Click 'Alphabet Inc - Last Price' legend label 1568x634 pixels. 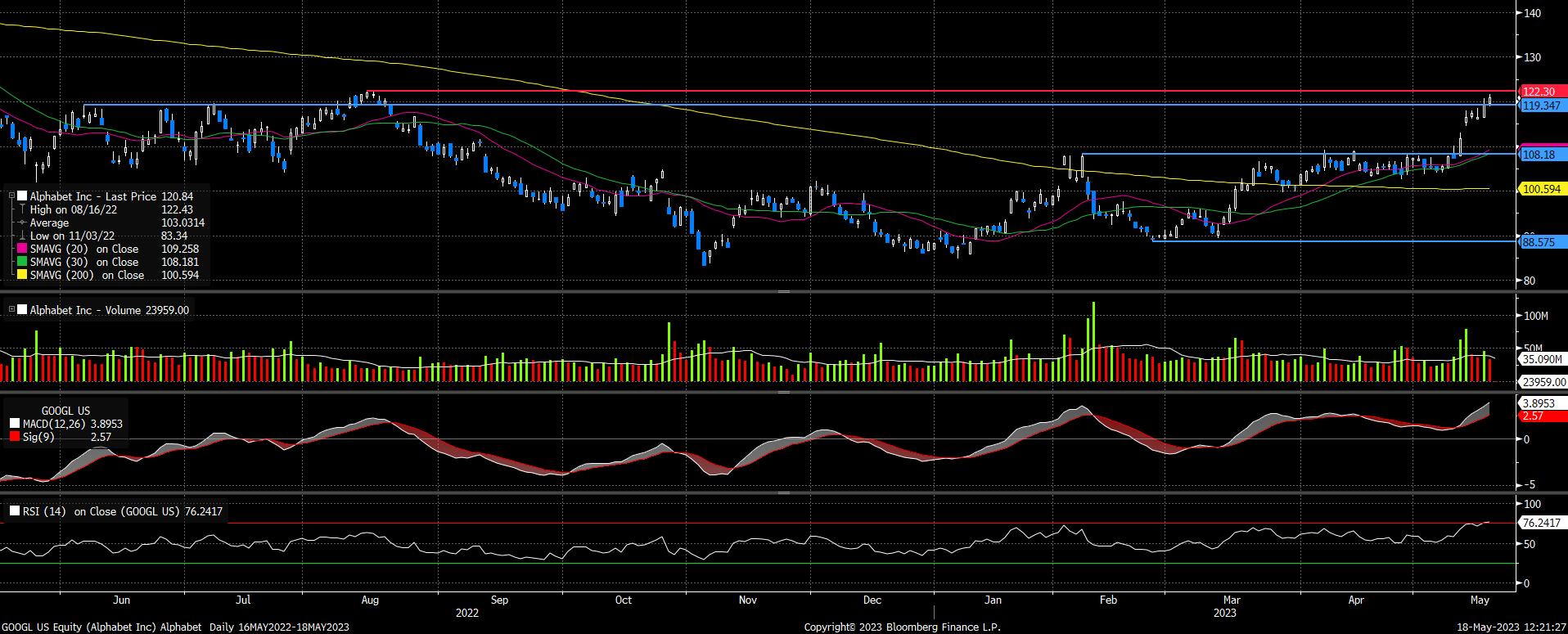pos(92,196)
